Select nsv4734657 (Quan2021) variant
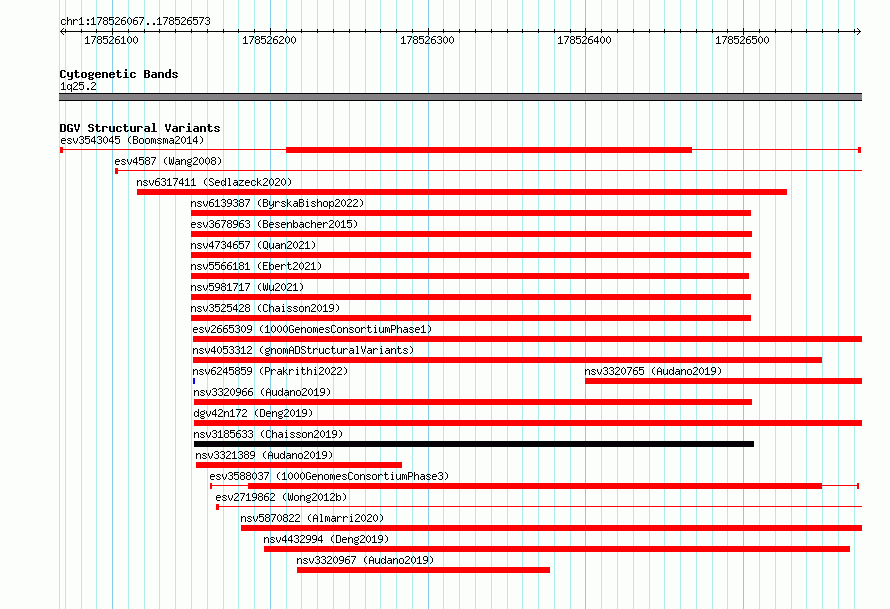The height and width of the screenshot is (609, 890). click(x=253, y=245)
